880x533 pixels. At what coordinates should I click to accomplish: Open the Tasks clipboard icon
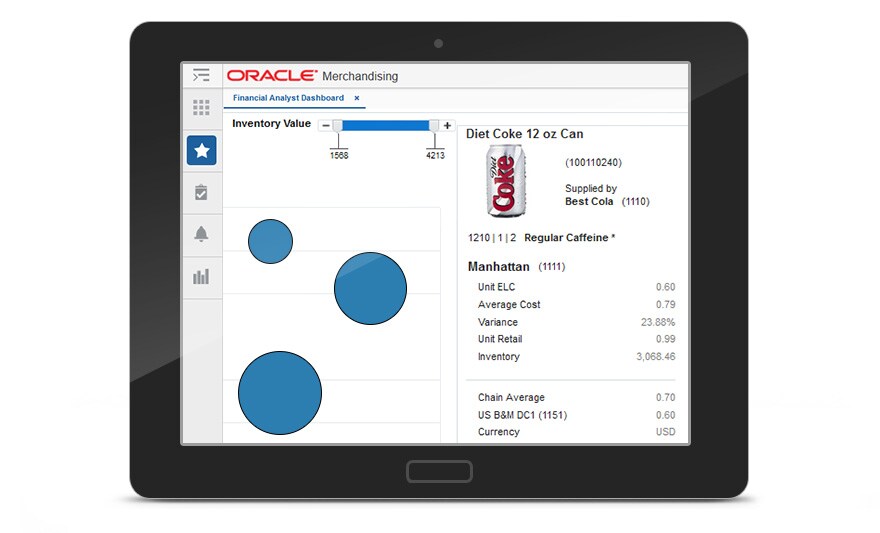tap(201, 192)
